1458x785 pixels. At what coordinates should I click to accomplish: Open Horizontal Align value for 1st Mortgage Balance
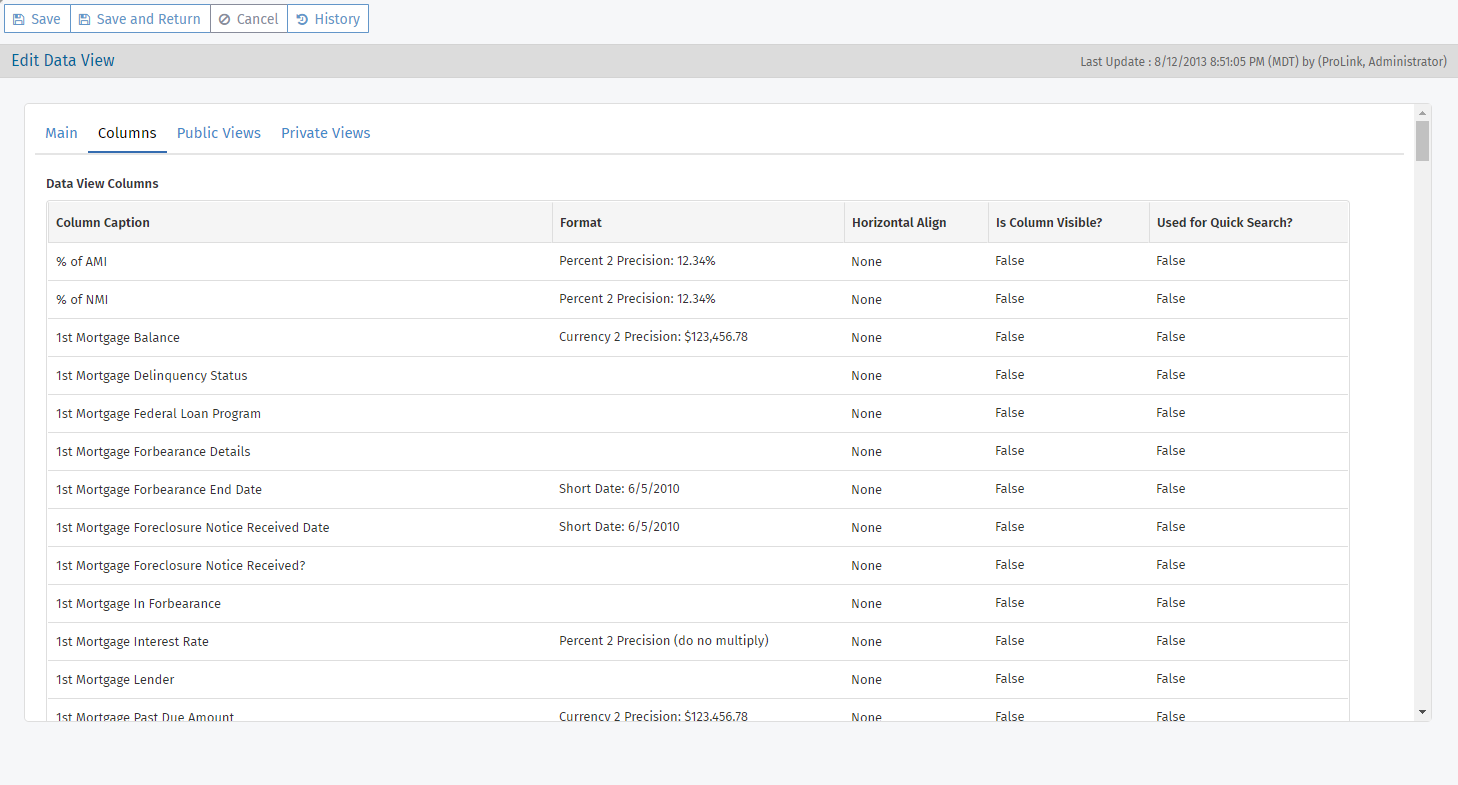[866, 338]
